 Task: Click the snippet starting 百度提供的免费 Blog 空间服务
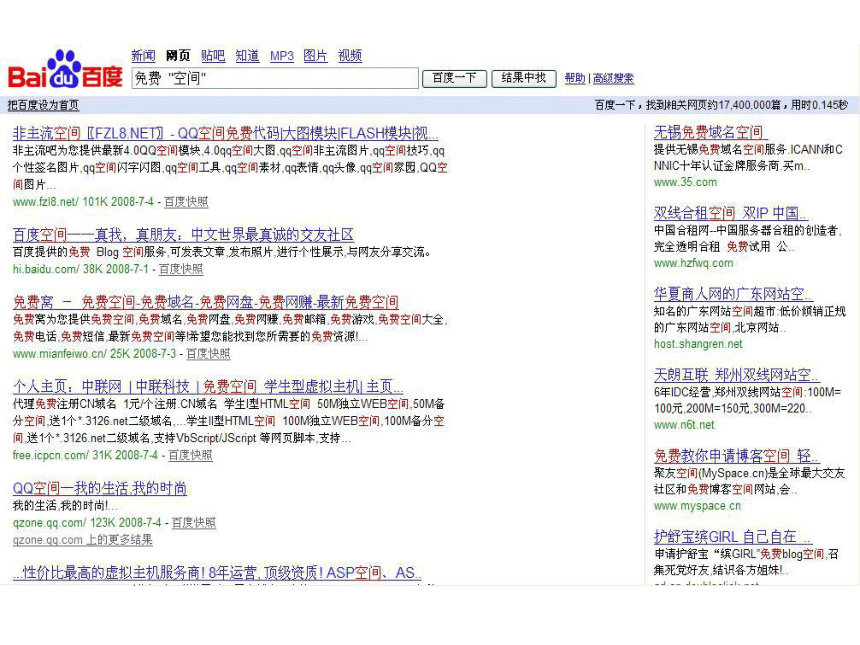pos(223,252)
